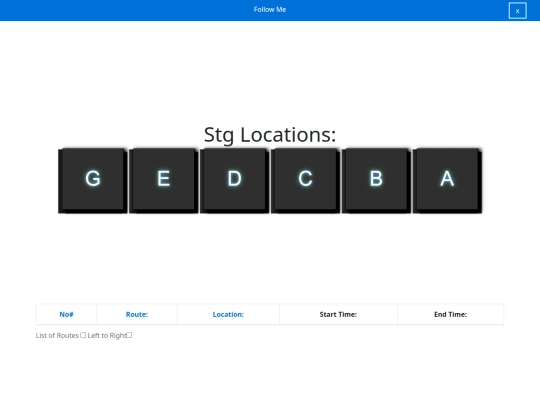Screen dimensions: 540x405
Task: Click the End Time column header
Action: [450, 314]
